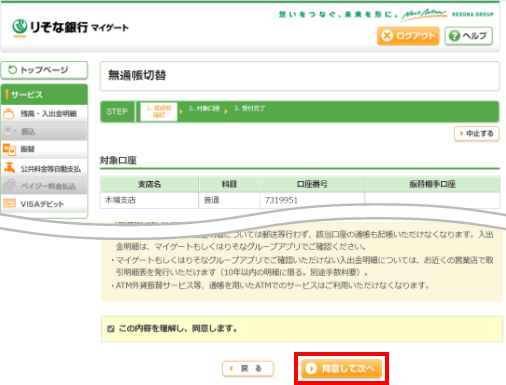Open 公共料金等自動支払 menu item
506x385 pixels.
click(x=44, y=169)
